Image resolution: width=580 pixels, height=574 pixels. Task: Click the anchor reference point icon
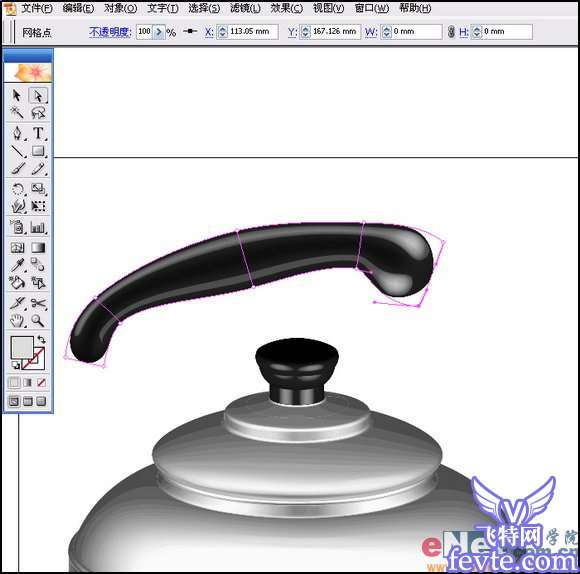[x=190, y=31]
